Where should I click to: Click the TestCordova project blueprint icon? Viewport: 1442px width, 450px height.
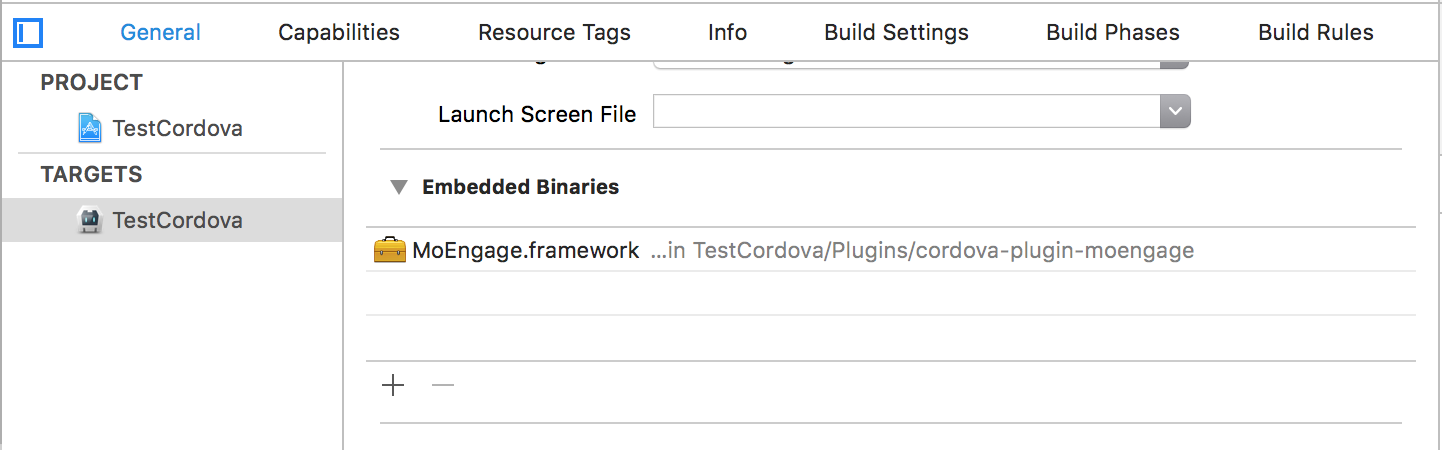point(90,128)
